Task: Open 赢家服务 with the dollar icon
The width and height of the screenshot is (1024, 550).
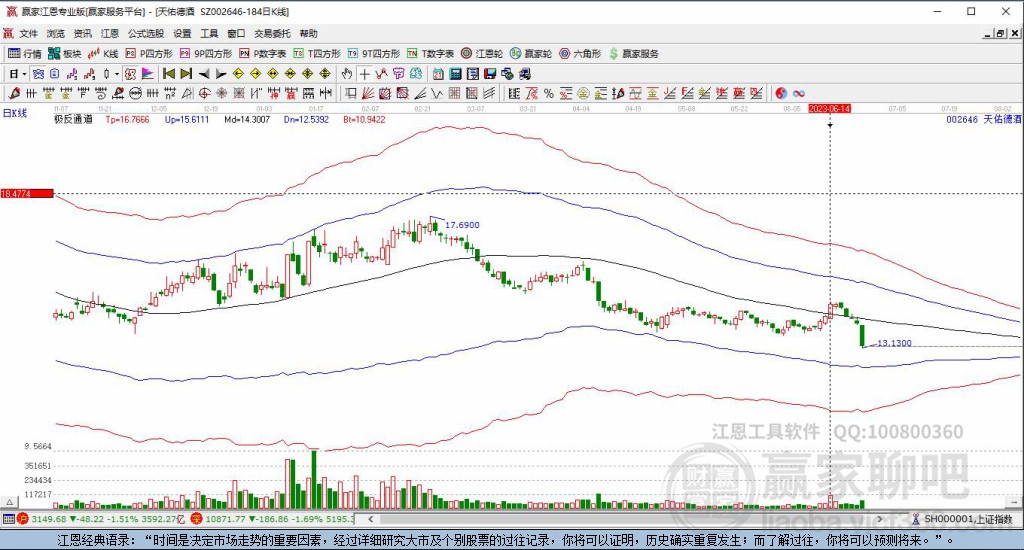Action: 633,54
